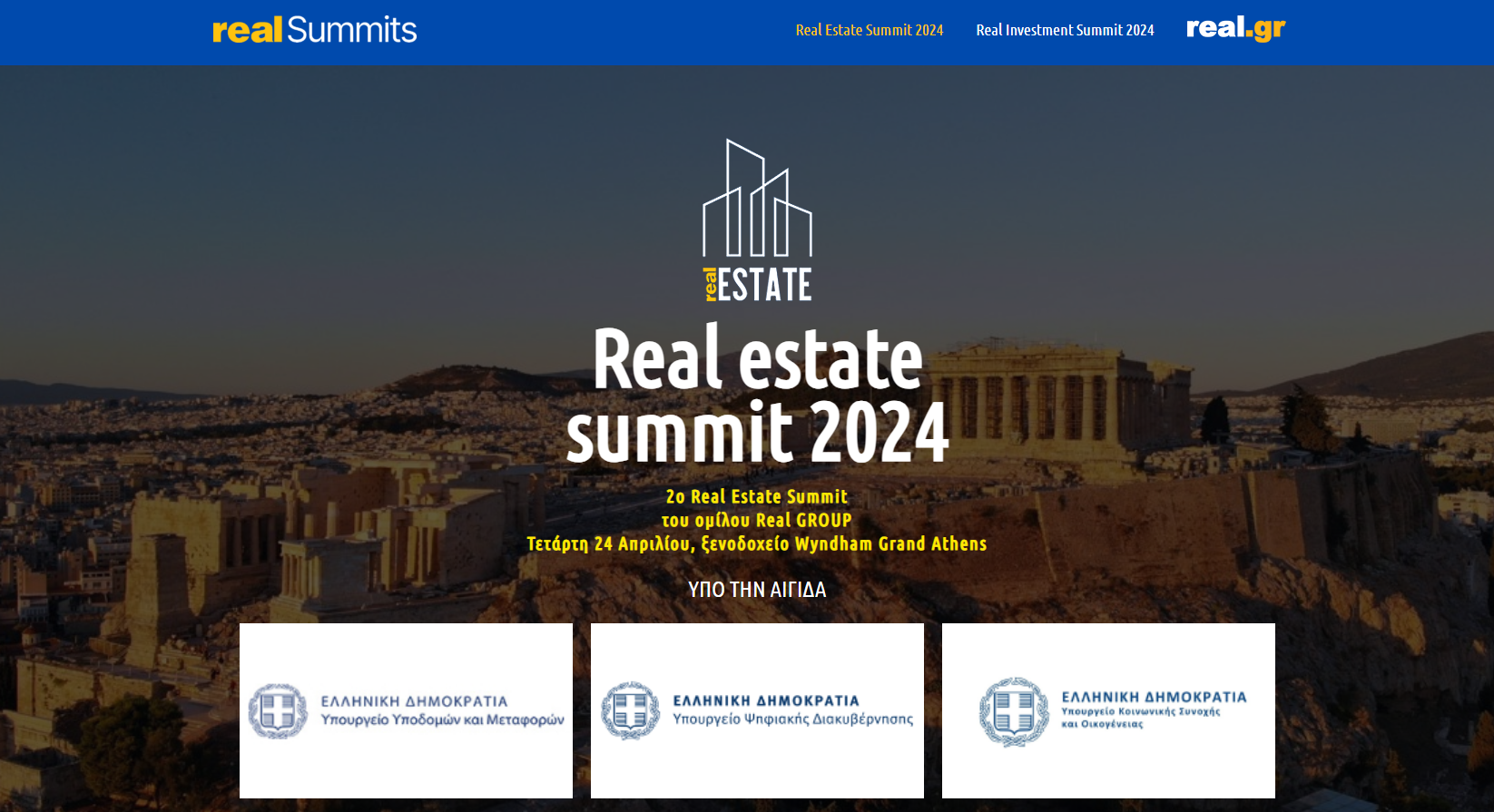
Task: Click the Digital Governance ministry coat of arms
Action: pyautogui.click(x=630, y=710)
